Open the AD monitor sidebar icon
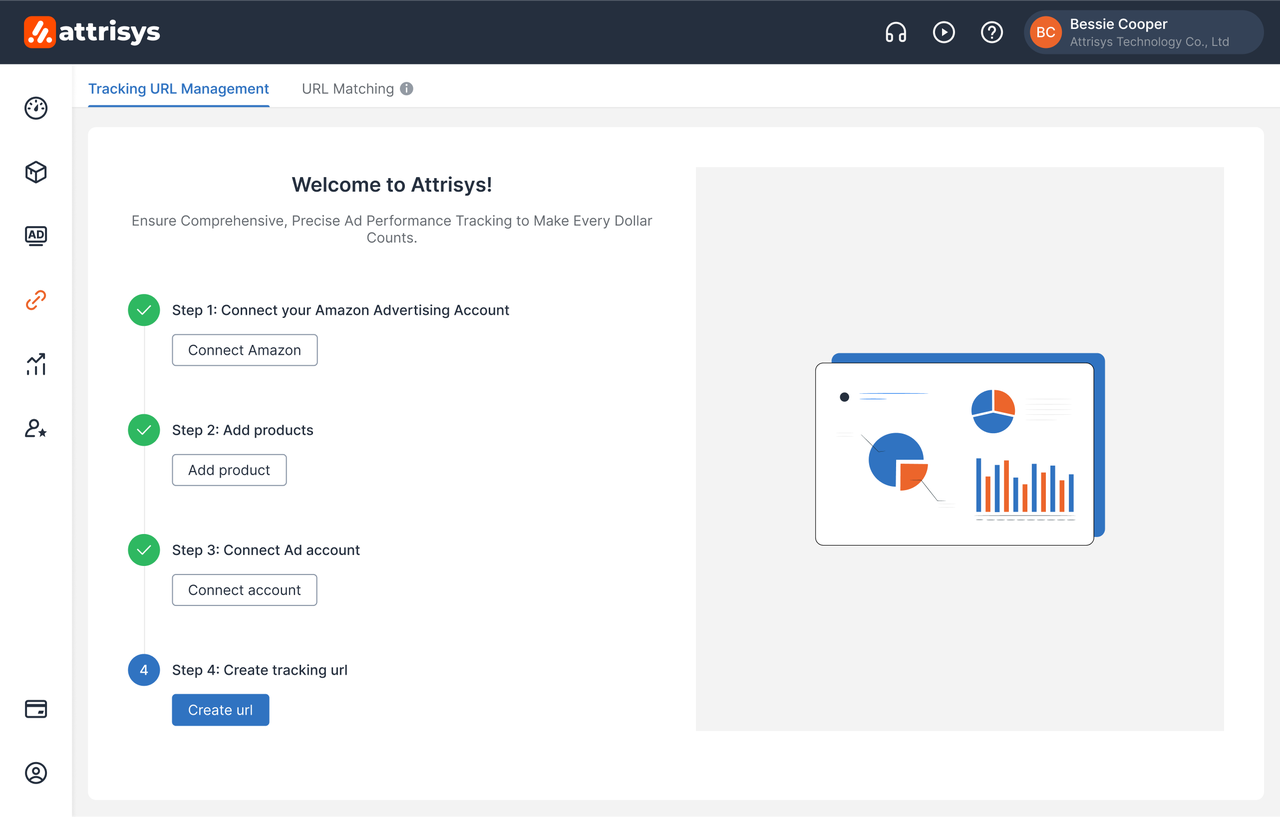This screenshot has width=1280, height=817. tap(36, 236)
